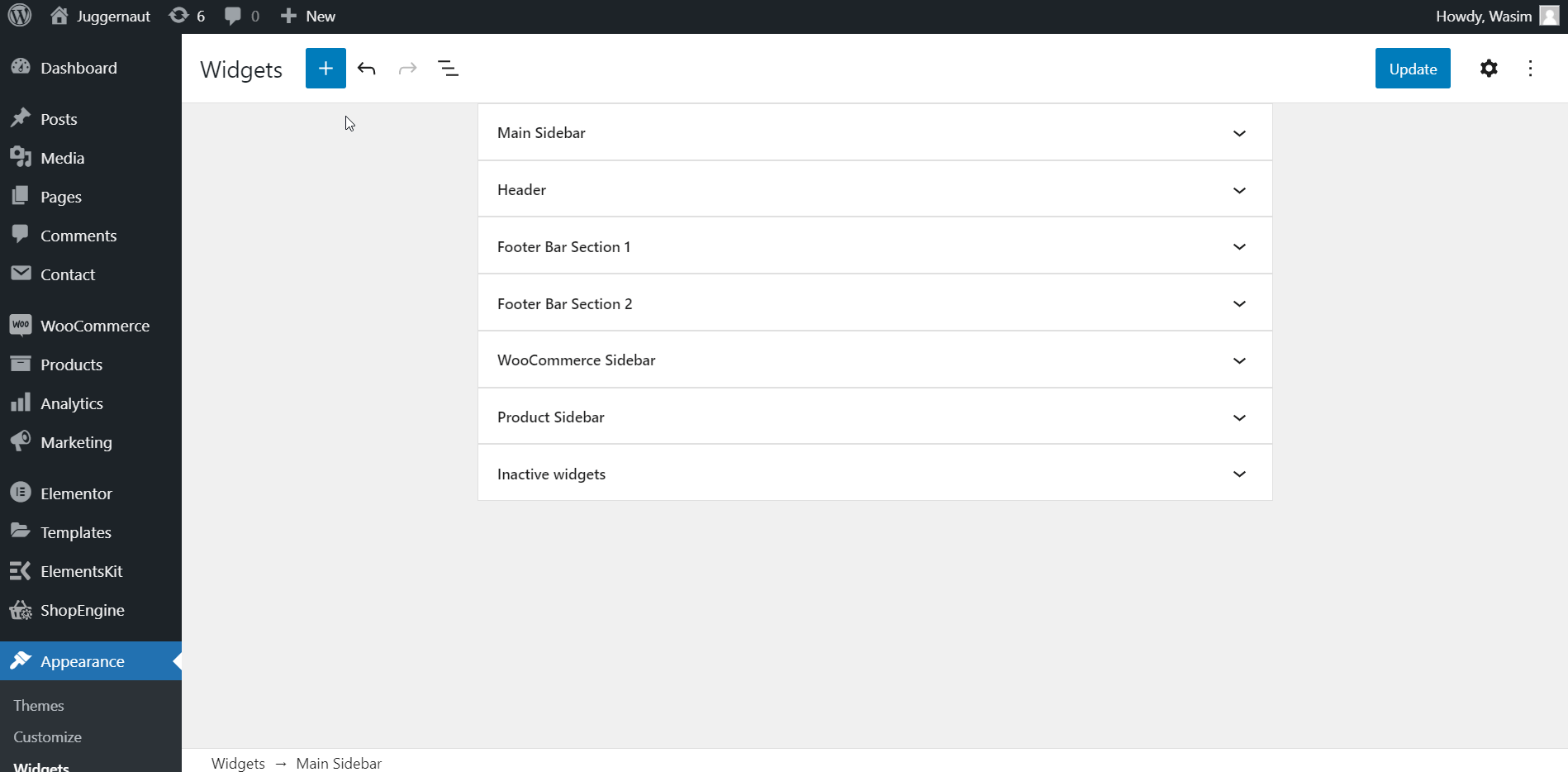Viewport: 1568px width, 772px height.
Task: Open Comments in the sidebar menu
Action: coord(91,236)
